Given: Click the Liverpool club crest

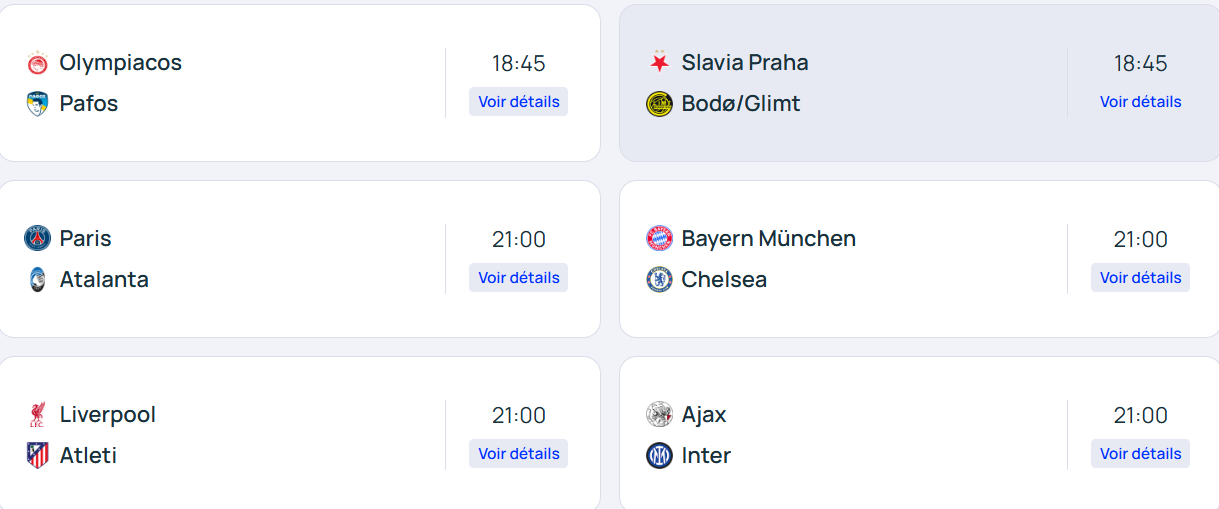Looking at the screenshot, I should point(37,415).
